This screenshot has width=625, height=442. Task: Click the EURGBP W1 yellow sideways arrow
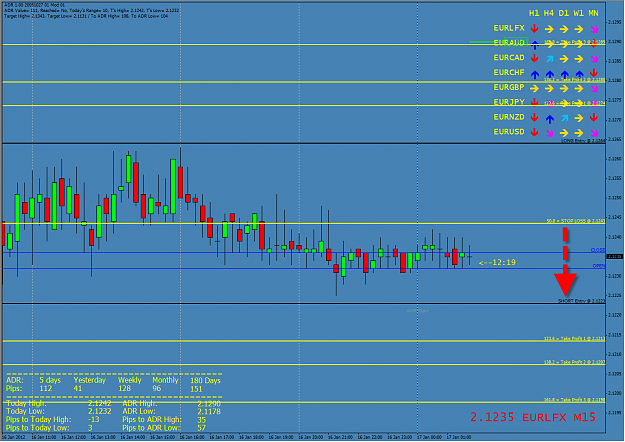[579, 88]
